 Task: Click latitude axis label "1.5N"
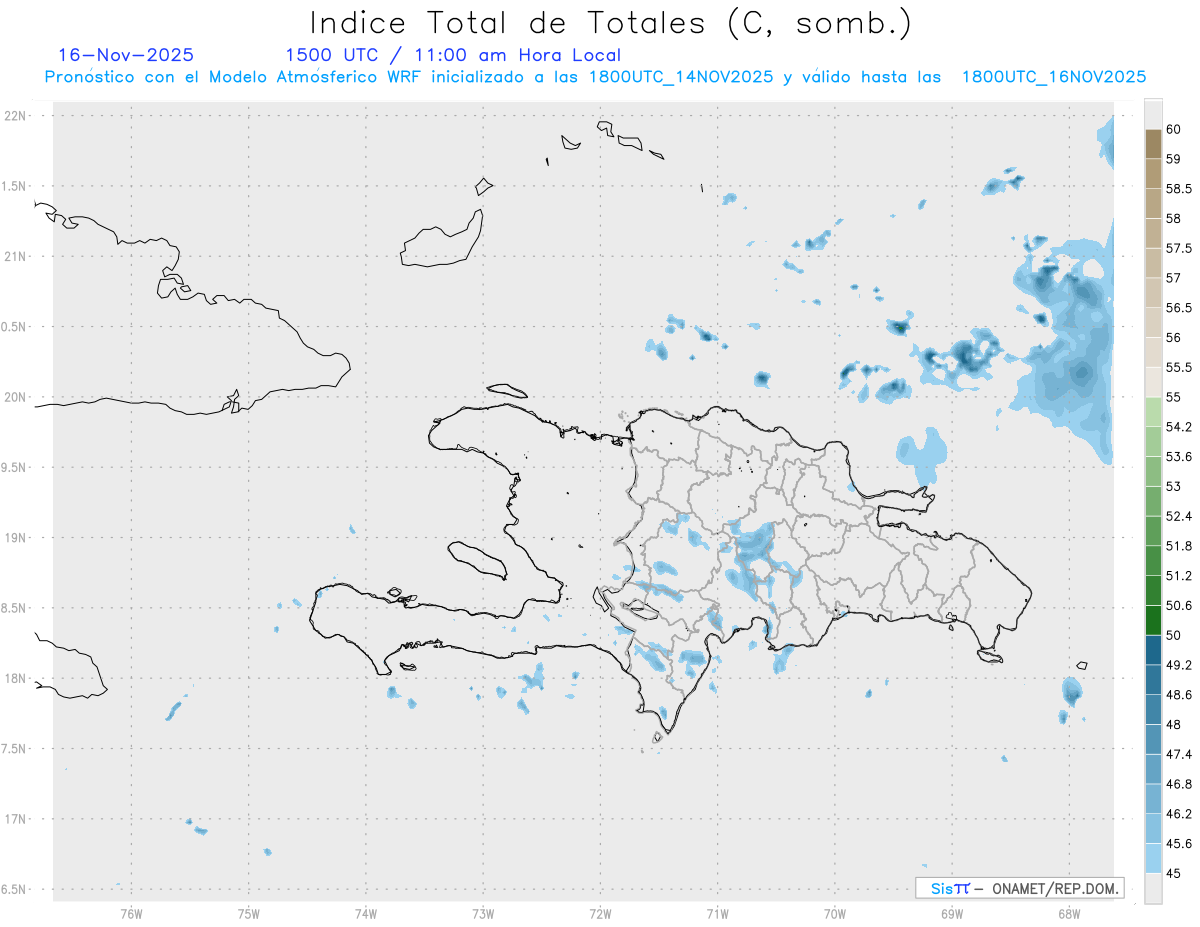click(14, 186)
